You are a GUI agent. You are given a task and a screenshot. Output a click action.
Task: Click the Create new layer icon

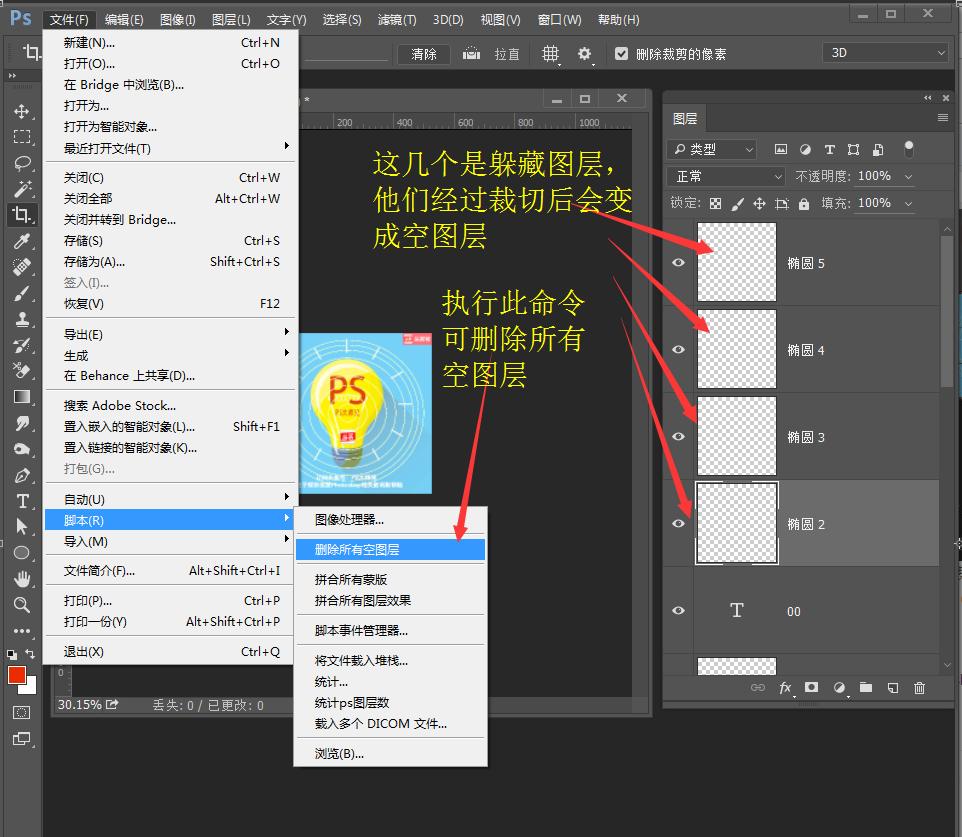[892, 688]
